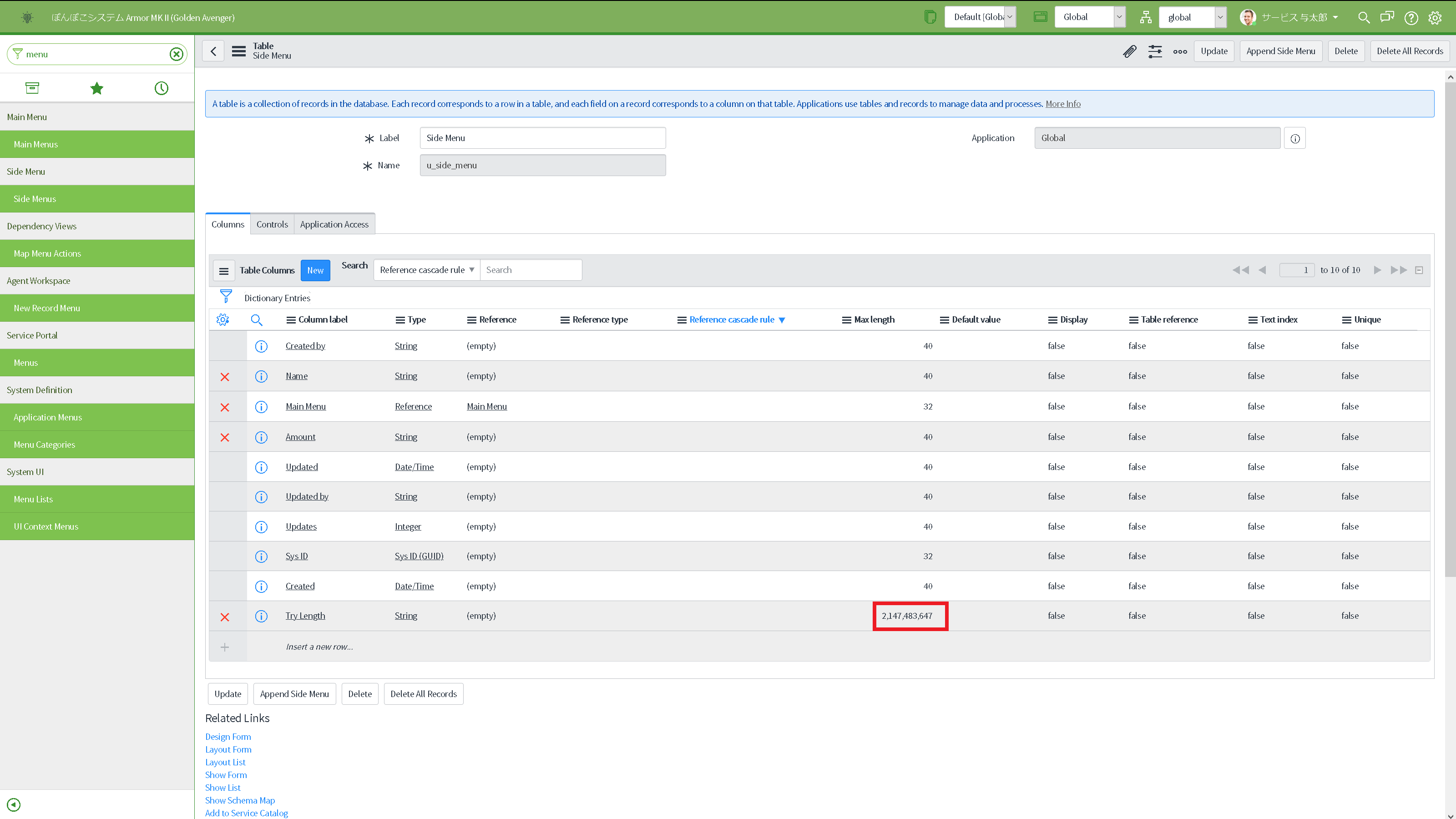1456x819 pixels.
Task: Open the Table Columns list context menu hamburger
Action: point(224,270)
